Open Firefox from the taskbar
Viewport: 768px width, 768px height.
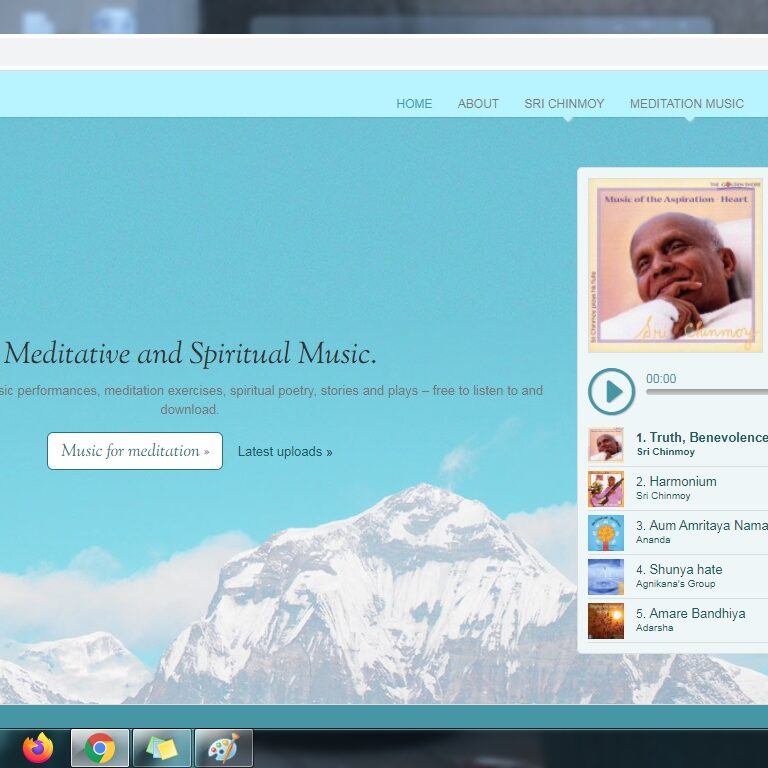pyautogui.click(x=38, y=748)
